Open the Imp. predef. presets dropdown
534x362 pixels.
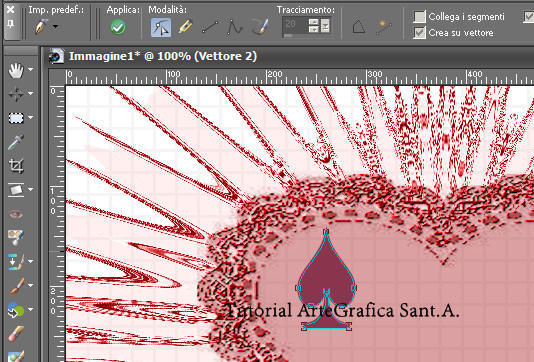[x=55, y=26]
